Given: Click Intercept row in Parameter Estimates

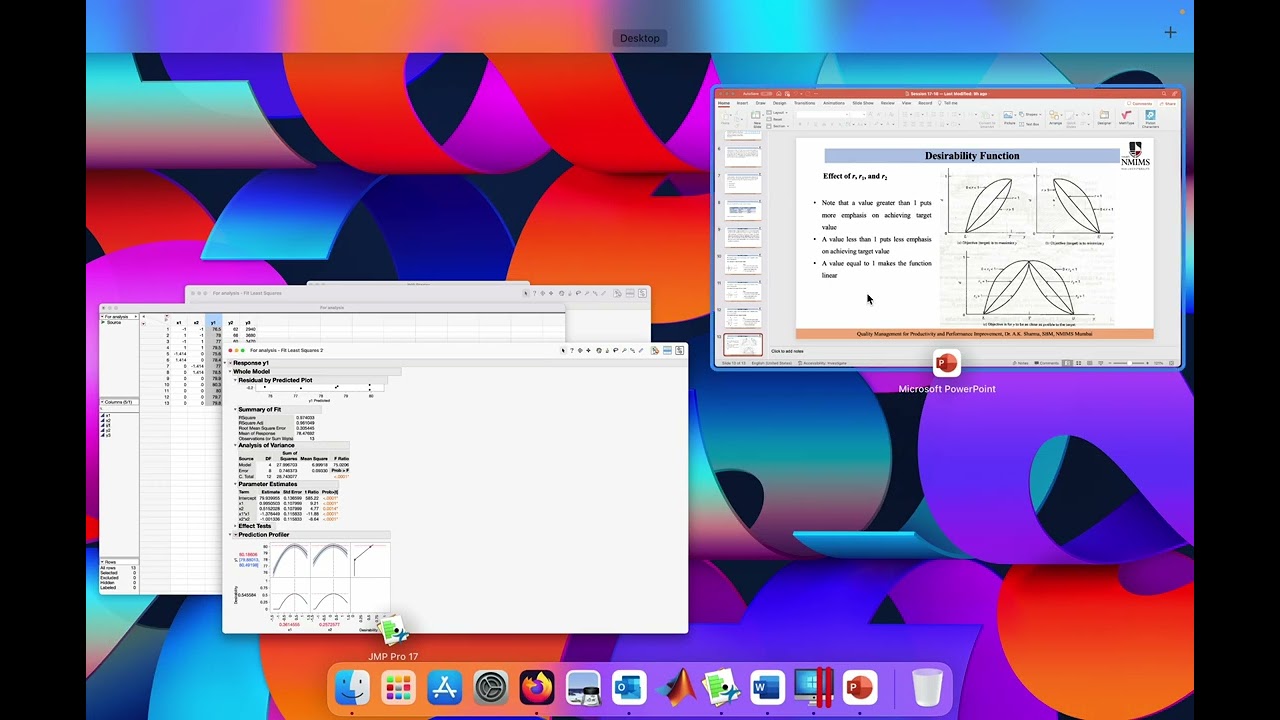Looking at the screenshot, I should pyautogui.click(x=288, y=498).
